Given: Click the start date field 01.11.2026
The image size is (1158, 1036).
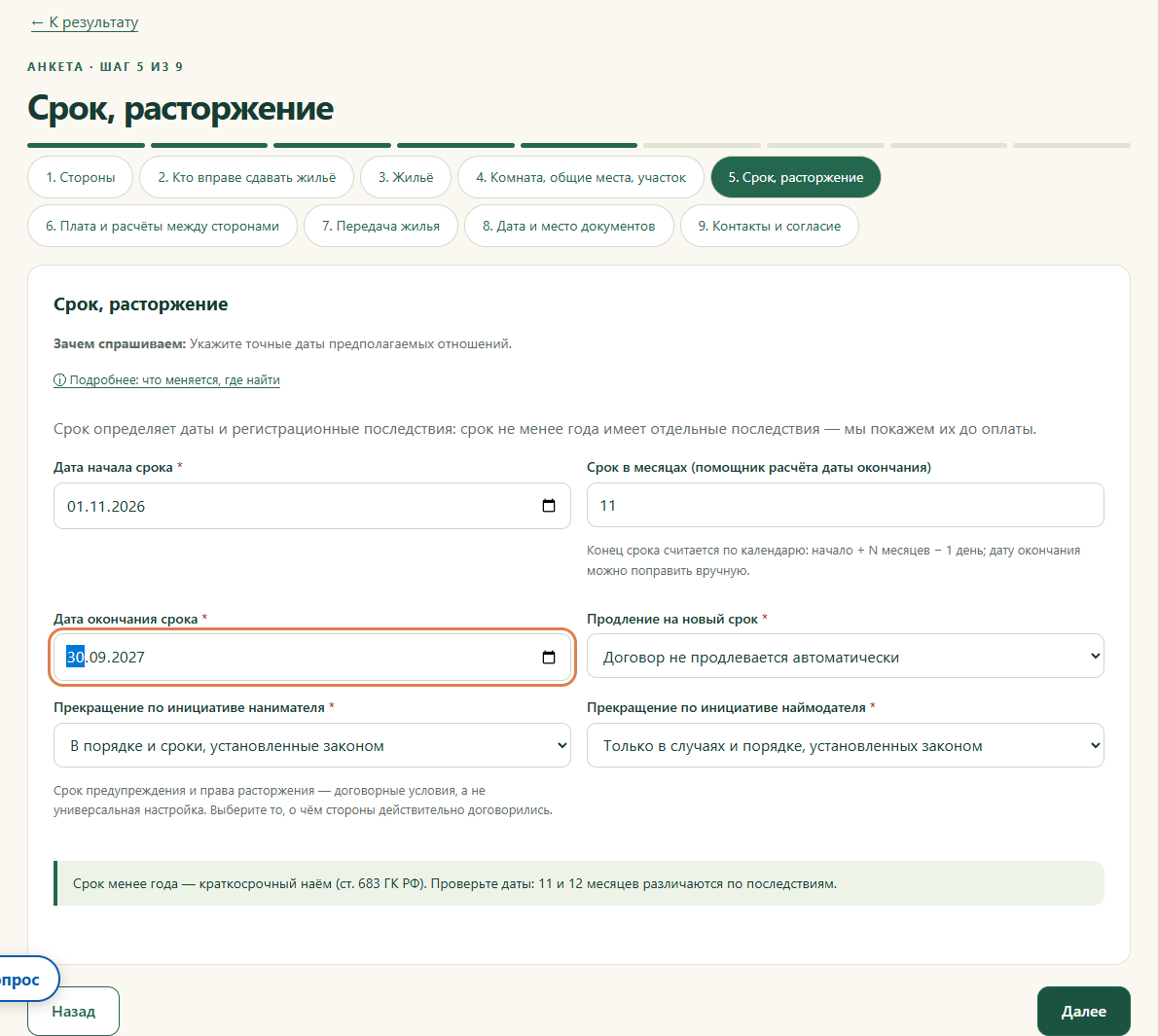Looking at the screenshot, I should point(311,506).
